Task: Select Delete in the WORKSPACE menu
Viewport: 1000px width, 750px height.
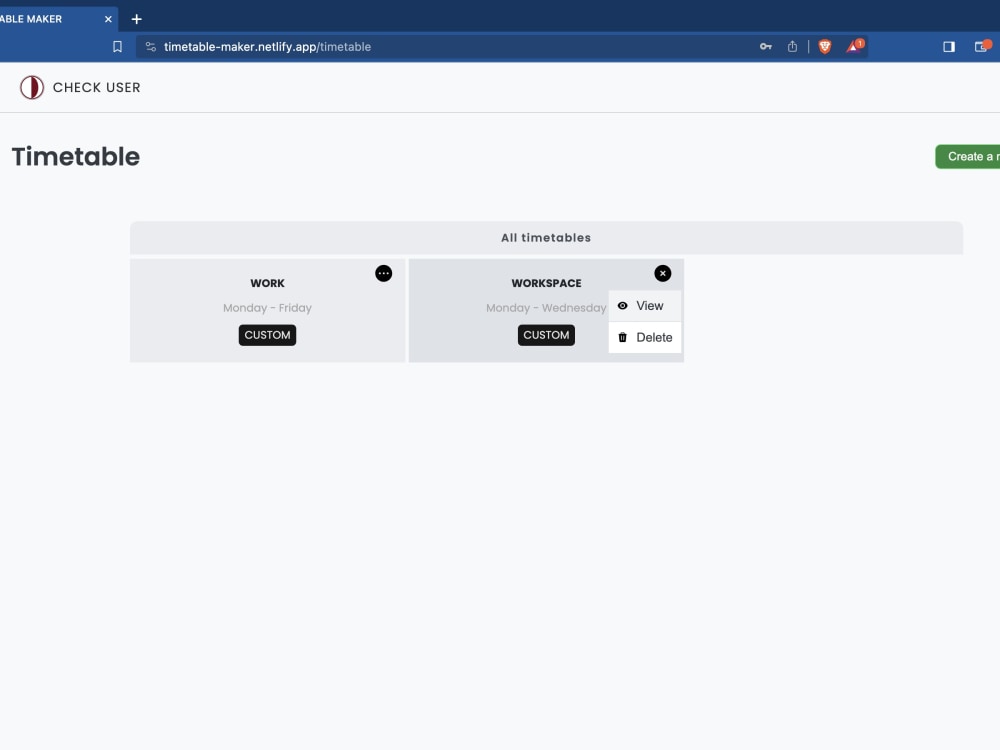Action: (x=645, y=337)
